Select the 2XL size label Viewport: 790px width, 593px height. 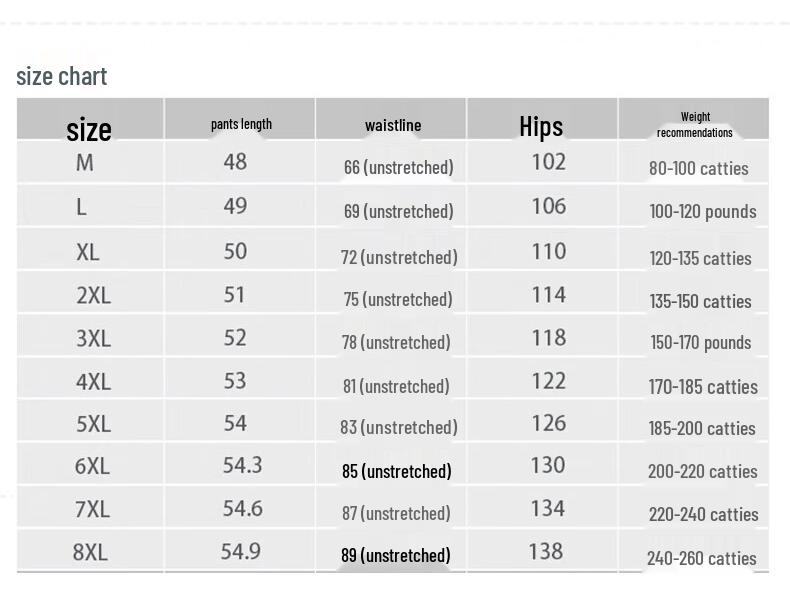click(94, 295)
